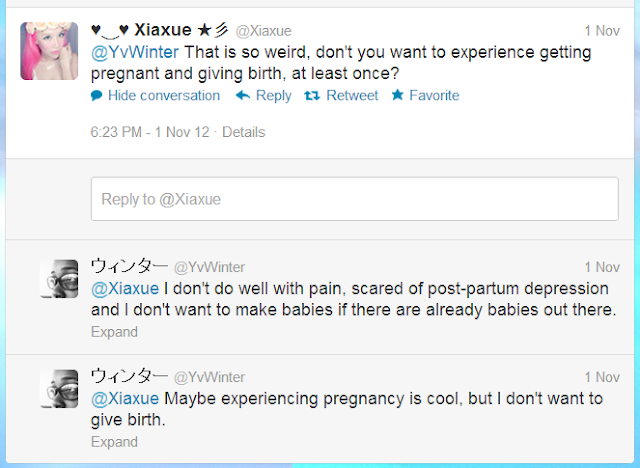
Task: Open the @Xiaxue mention in the last tweet
Action: pos(125,398)
